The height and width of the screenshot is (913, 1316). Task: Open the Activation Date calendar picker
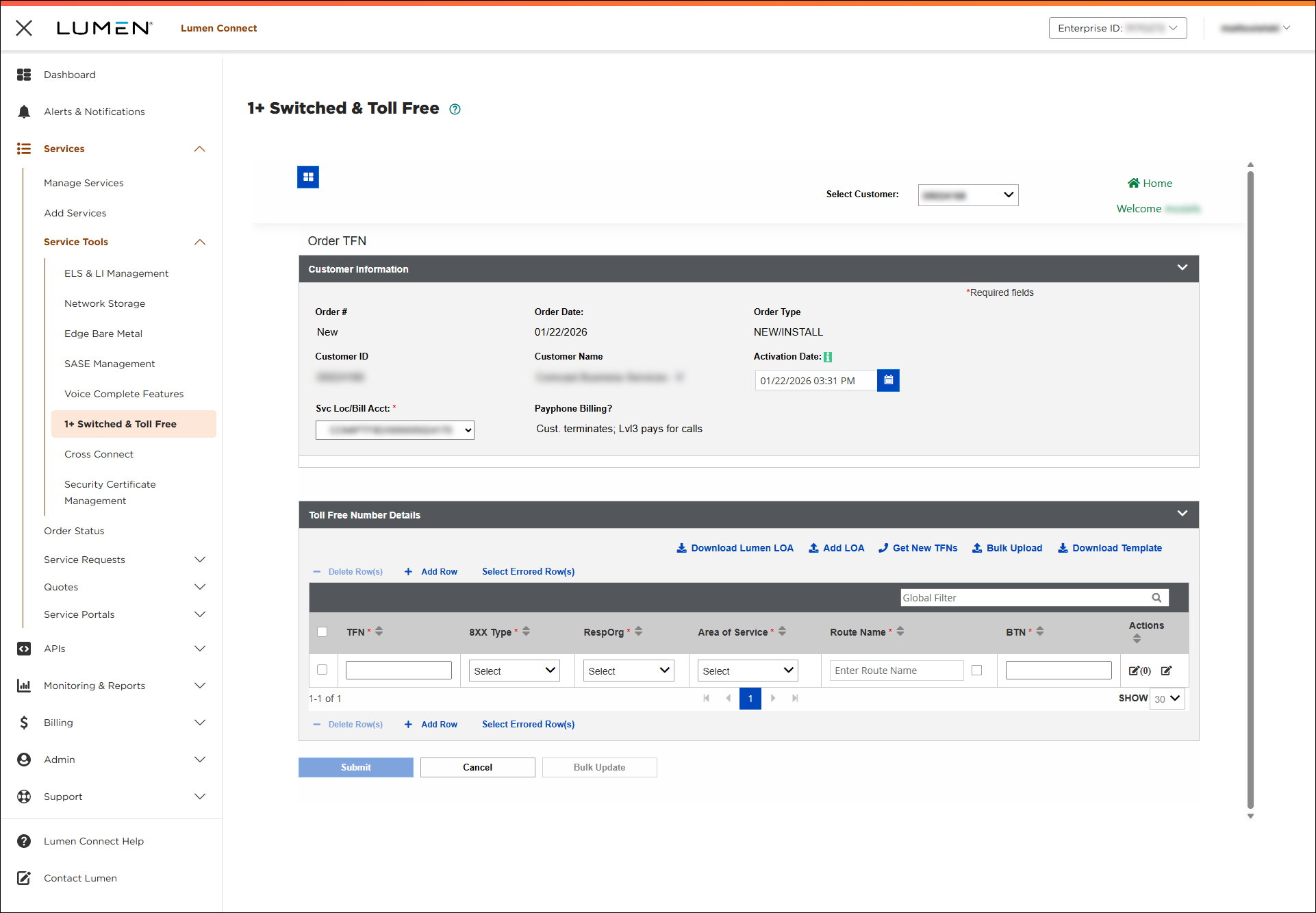click(x=888, y=380)
